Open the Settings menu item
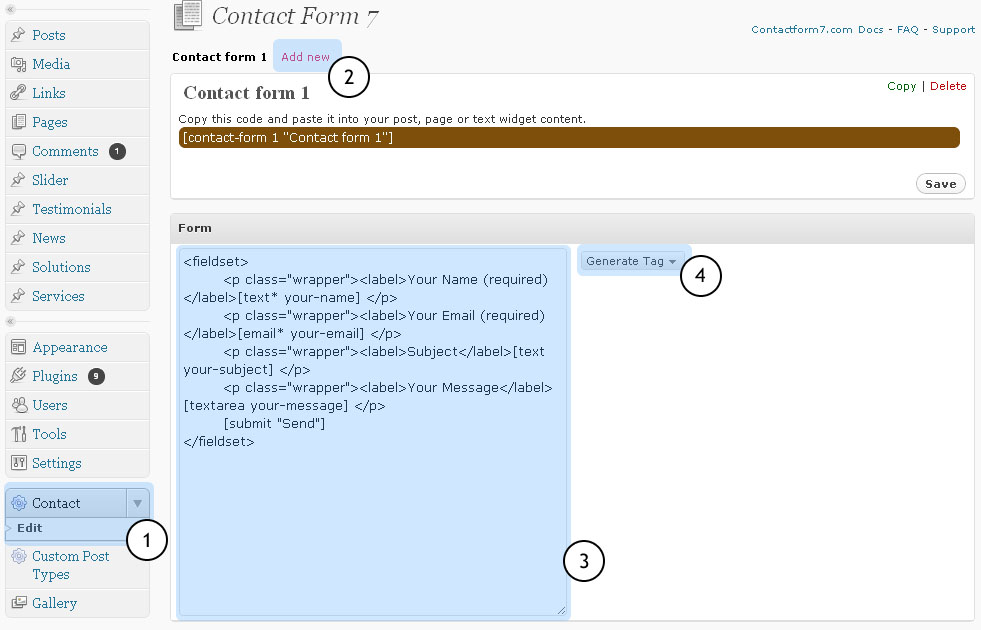981x630 pixels. point(56,463)
